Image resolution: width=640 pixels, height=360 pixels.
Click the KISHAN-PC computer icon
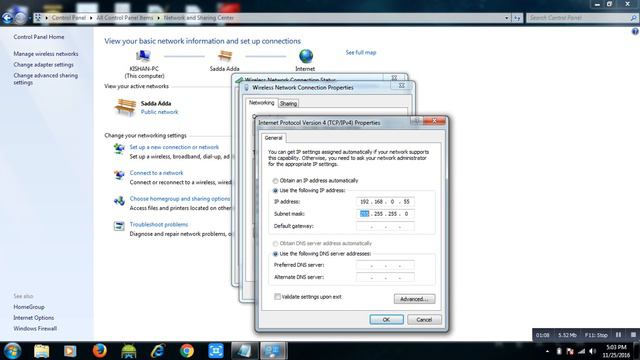143,56
